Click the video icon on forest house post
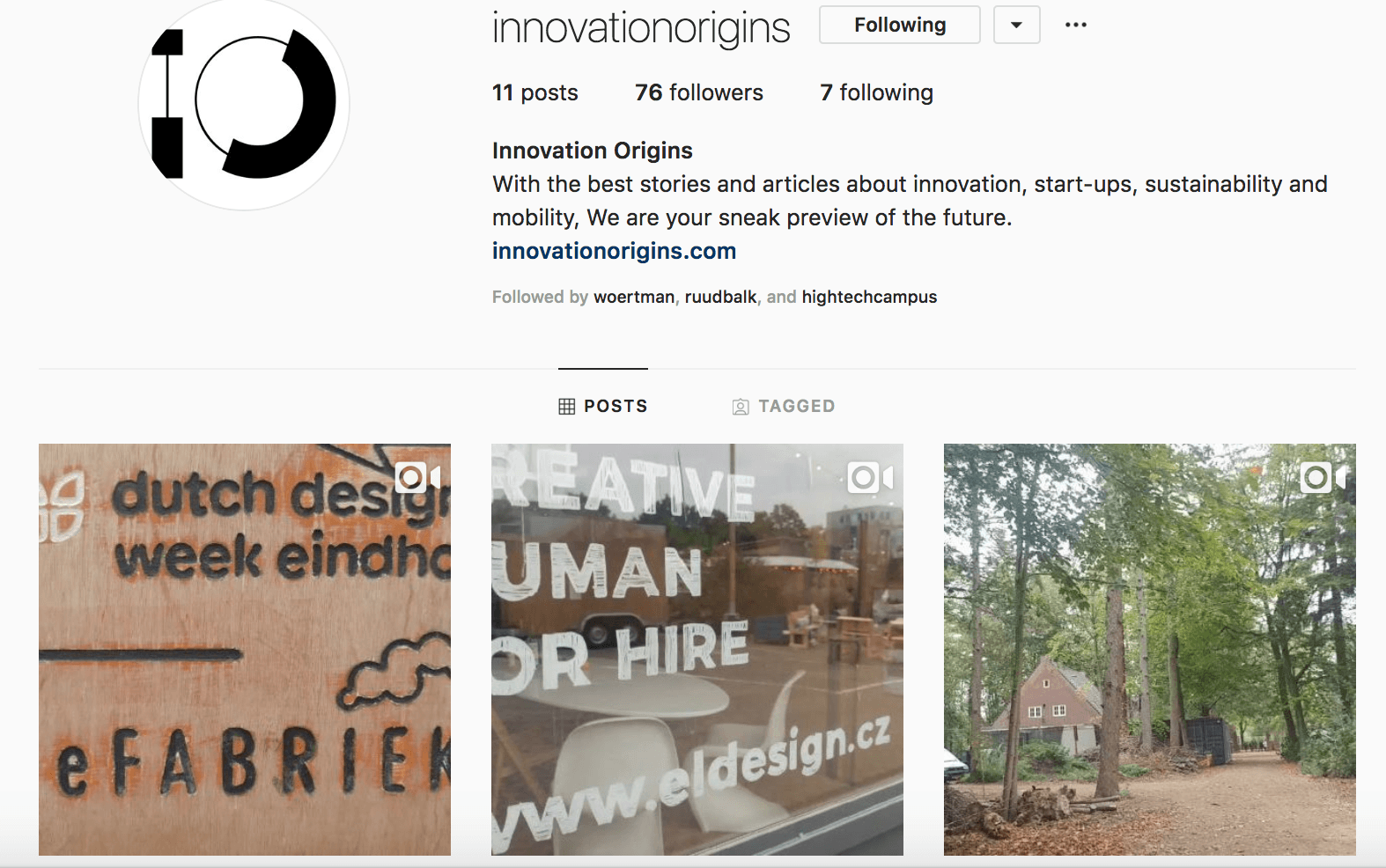Viewport: 1386px width, 868px height. [x=1323, y=478]
